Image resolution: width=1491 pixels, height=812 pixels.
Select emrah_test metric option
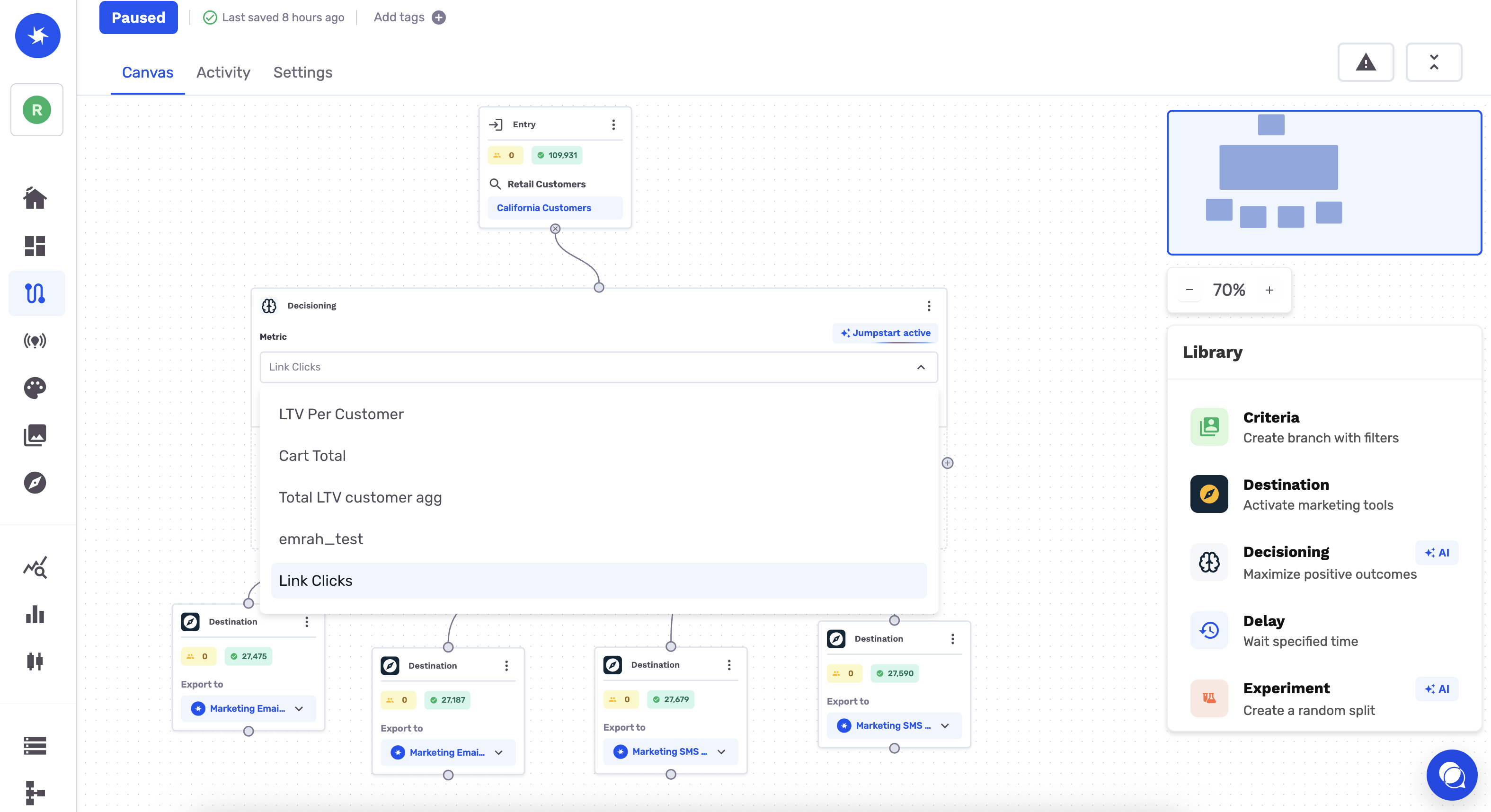click(x=598, y=539)
